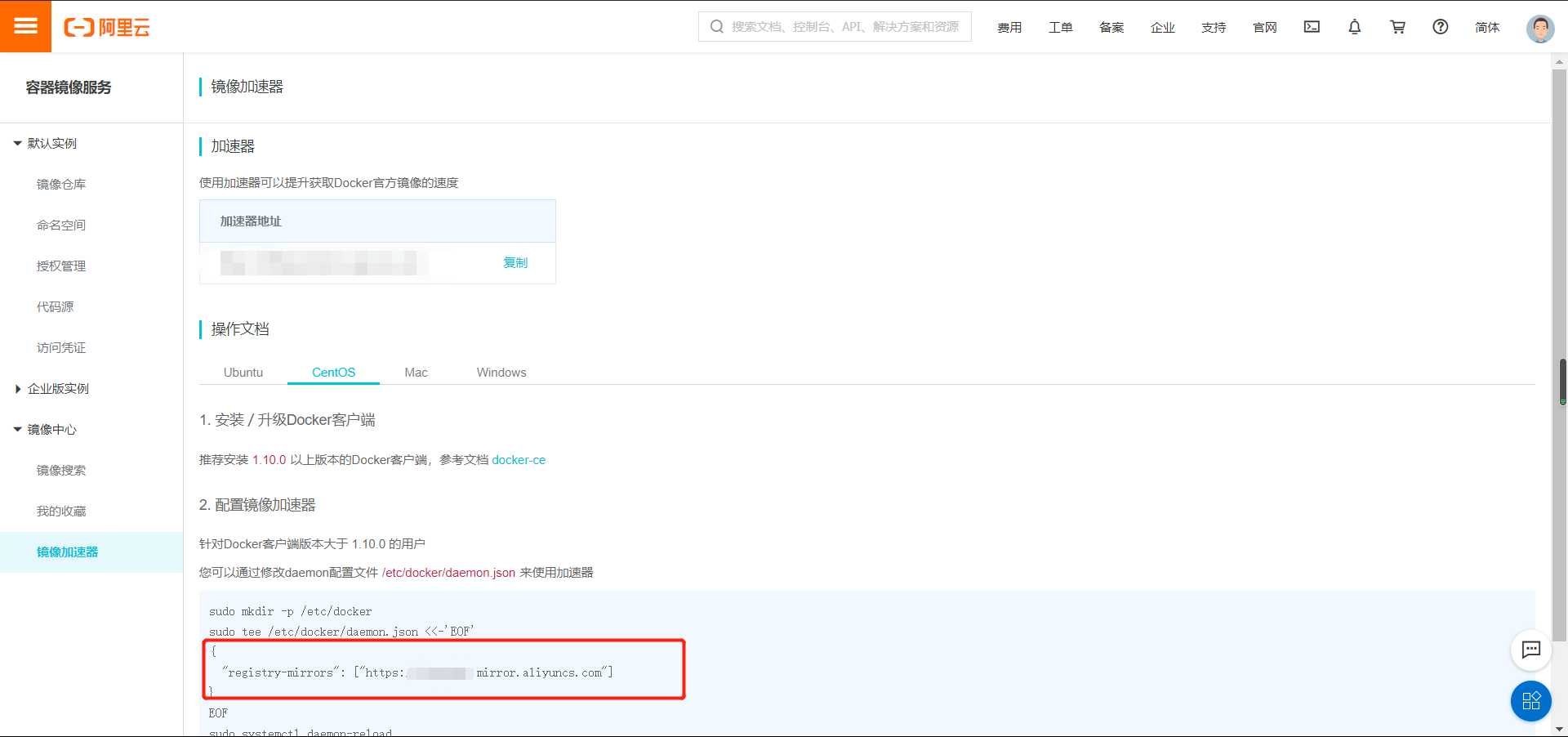
Task: Go to 命名空间 in the sidebar
Action: [61, 226]
